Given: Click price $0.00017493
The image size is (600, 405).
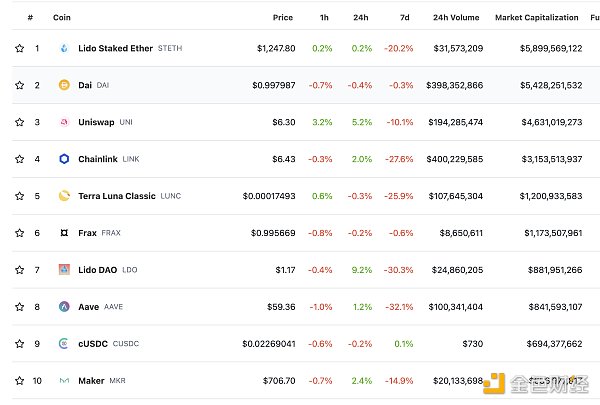Looking at the screenshot, I should [x=269, y=196].
